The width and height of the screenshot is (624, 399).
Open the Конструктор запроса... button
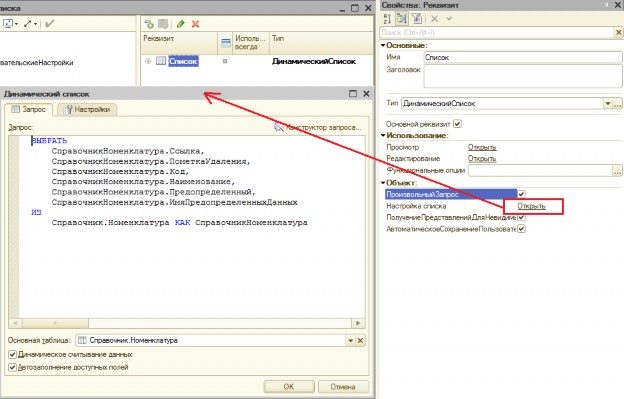(x=318, y=127)
